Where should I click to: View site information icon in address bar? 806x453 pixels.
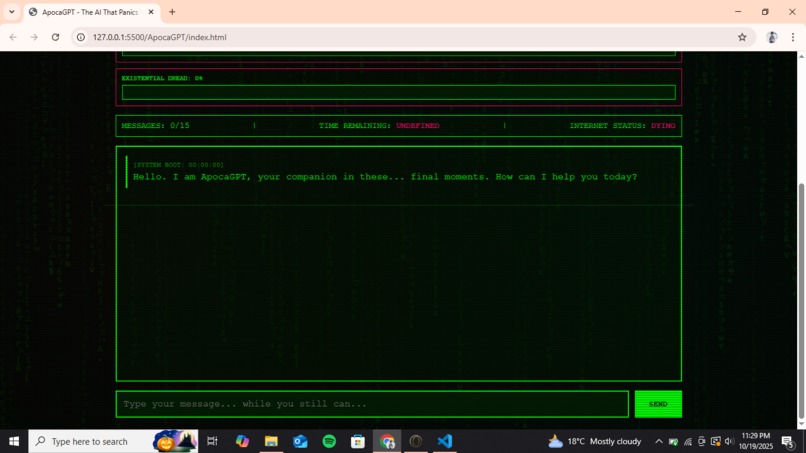[x=81, y=37]
